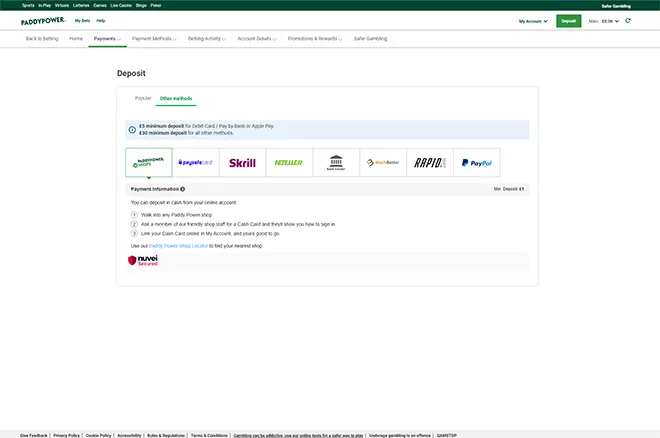The image size is (660, 438).
Task: Choose the Rapid transfer tile
Action: click(430, 162)
